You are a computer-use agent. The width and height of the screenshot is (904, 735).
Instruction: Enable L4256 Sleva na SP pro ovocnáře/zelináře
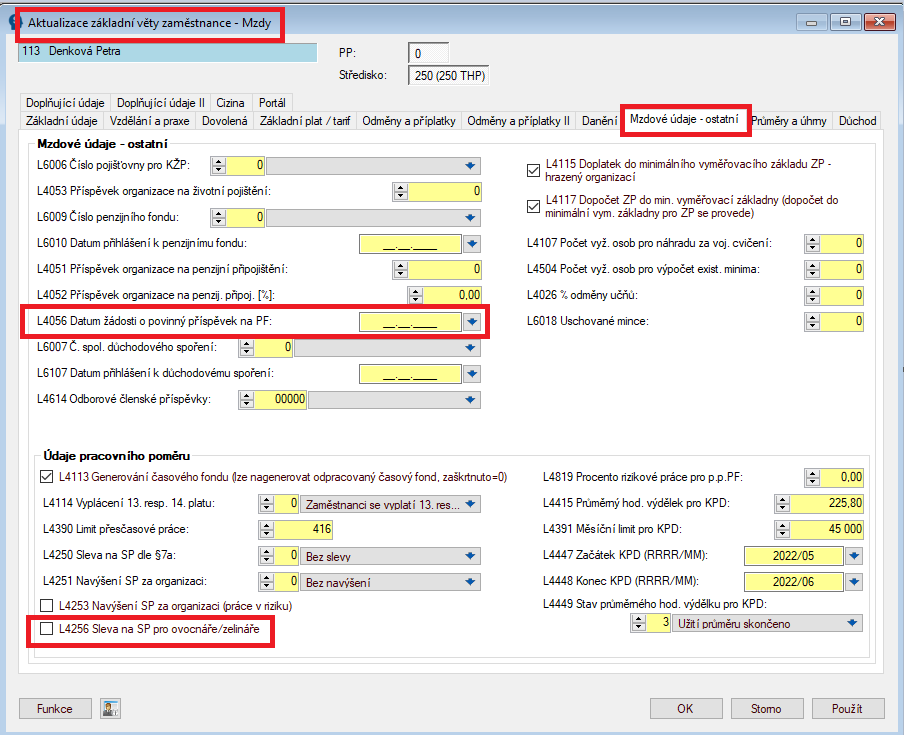47,629
